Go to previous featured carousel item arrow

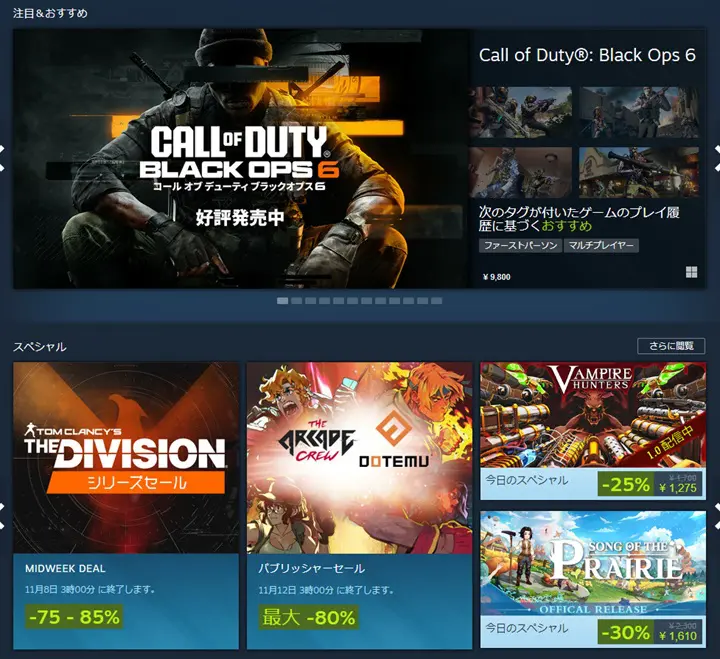tap(2, 158)
